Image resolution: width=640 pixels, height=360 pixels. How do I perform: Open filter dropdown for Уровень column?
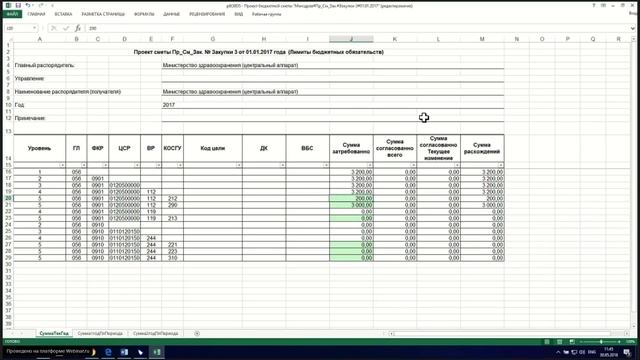pos(62,165)
